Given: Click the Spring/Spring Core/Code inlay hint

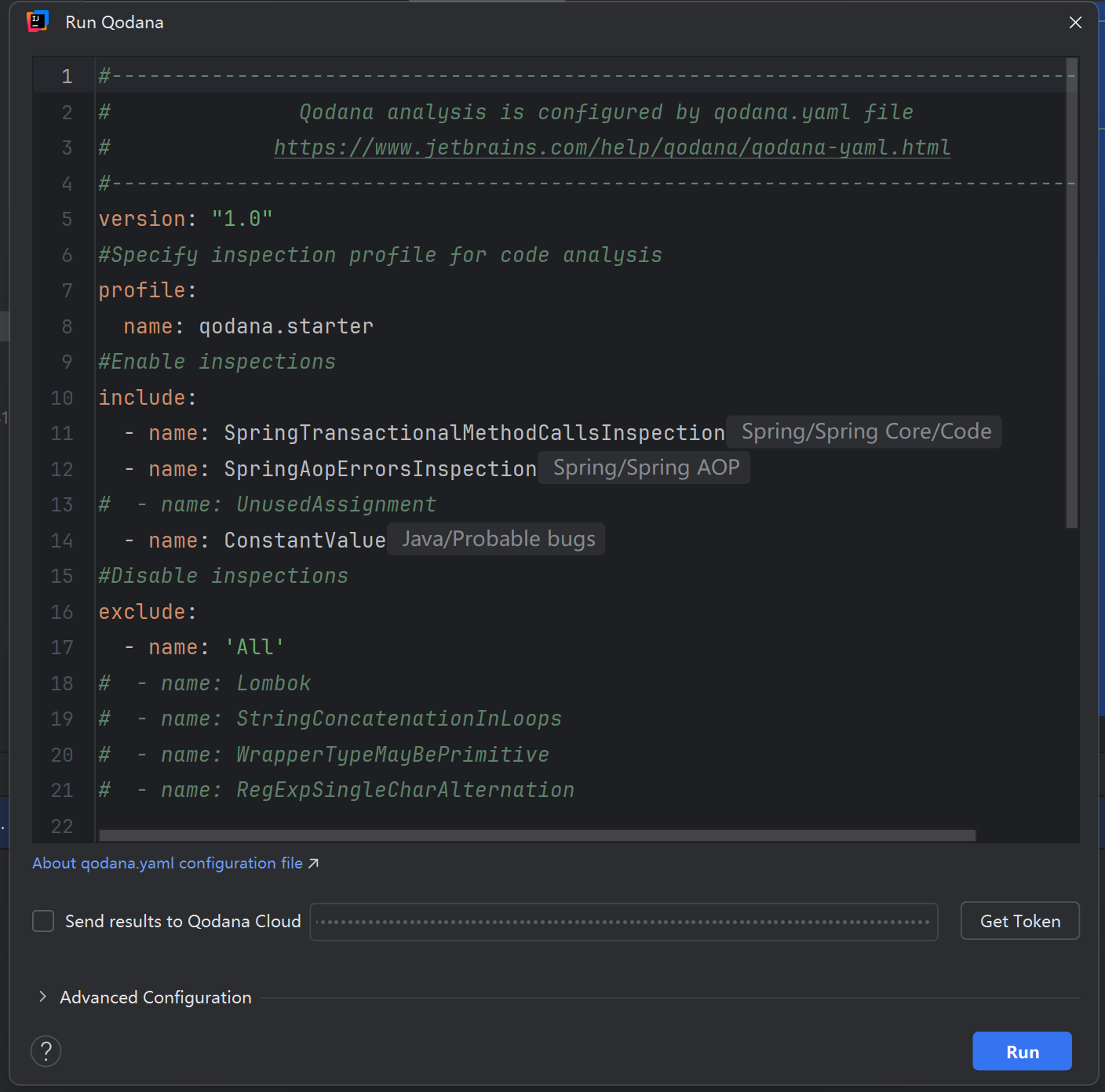Looking at the screenshot, I should click(865, 432).
